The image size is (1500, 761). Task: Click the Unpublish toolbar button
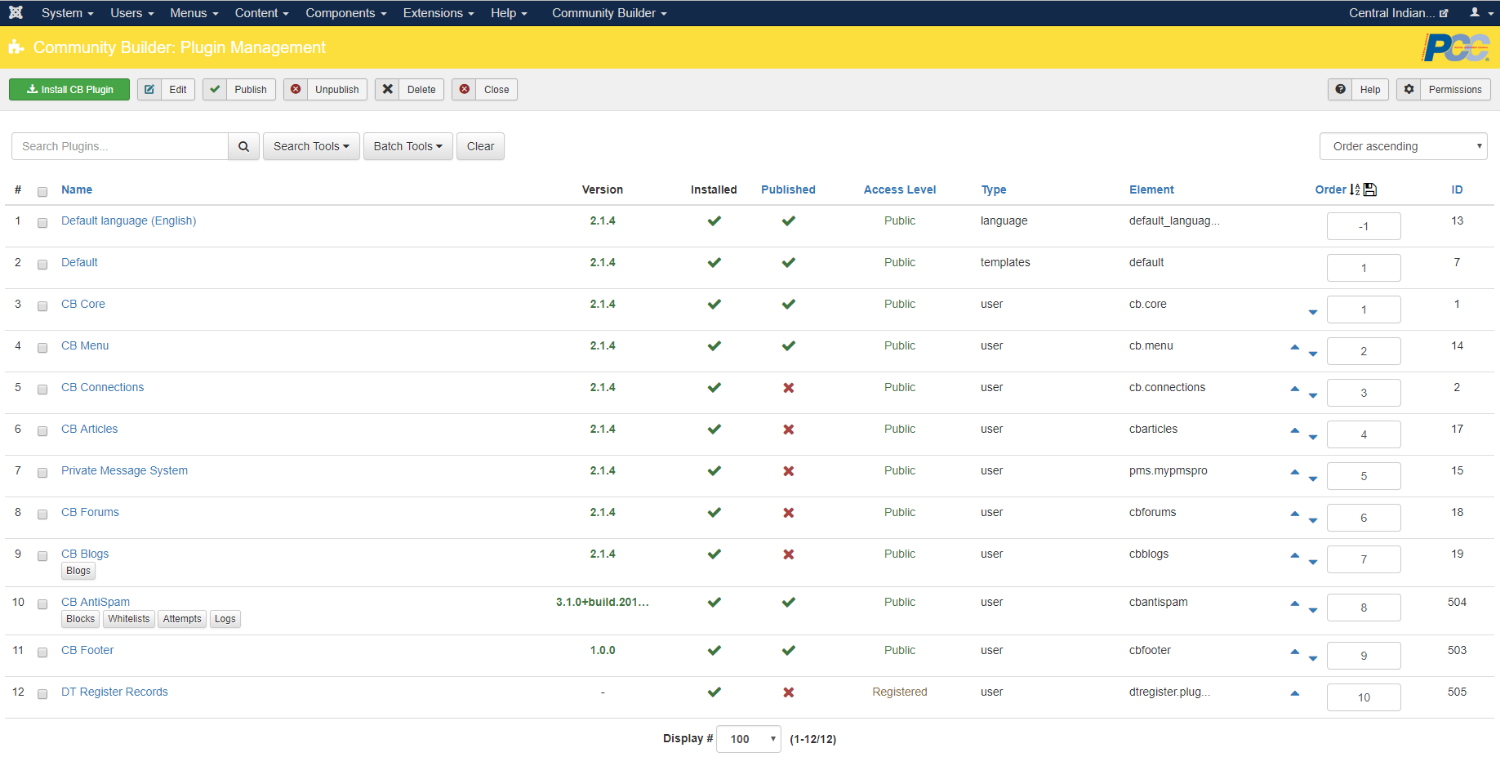coord(326,89)
